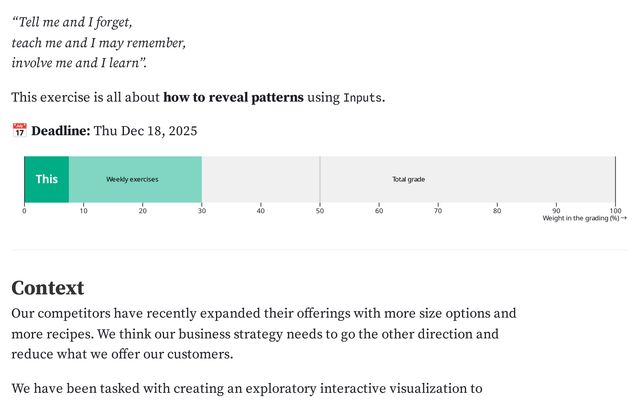Click the 100 tick label on the axis
The height and width of the screenshot is (400, 640).
coord(615,210)
